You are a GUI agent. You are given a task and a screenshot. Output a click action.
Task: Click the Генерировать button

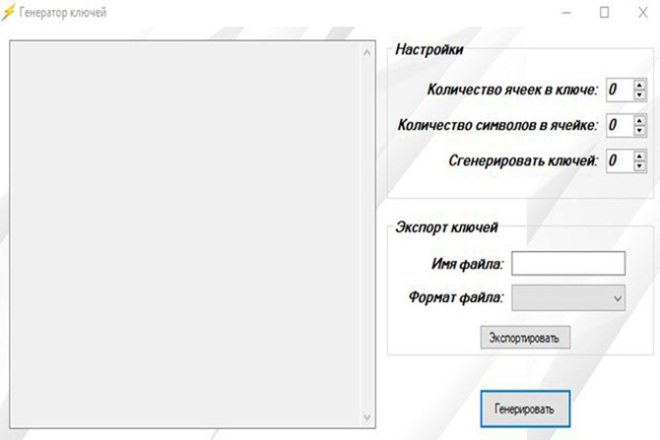pos(525,409)
